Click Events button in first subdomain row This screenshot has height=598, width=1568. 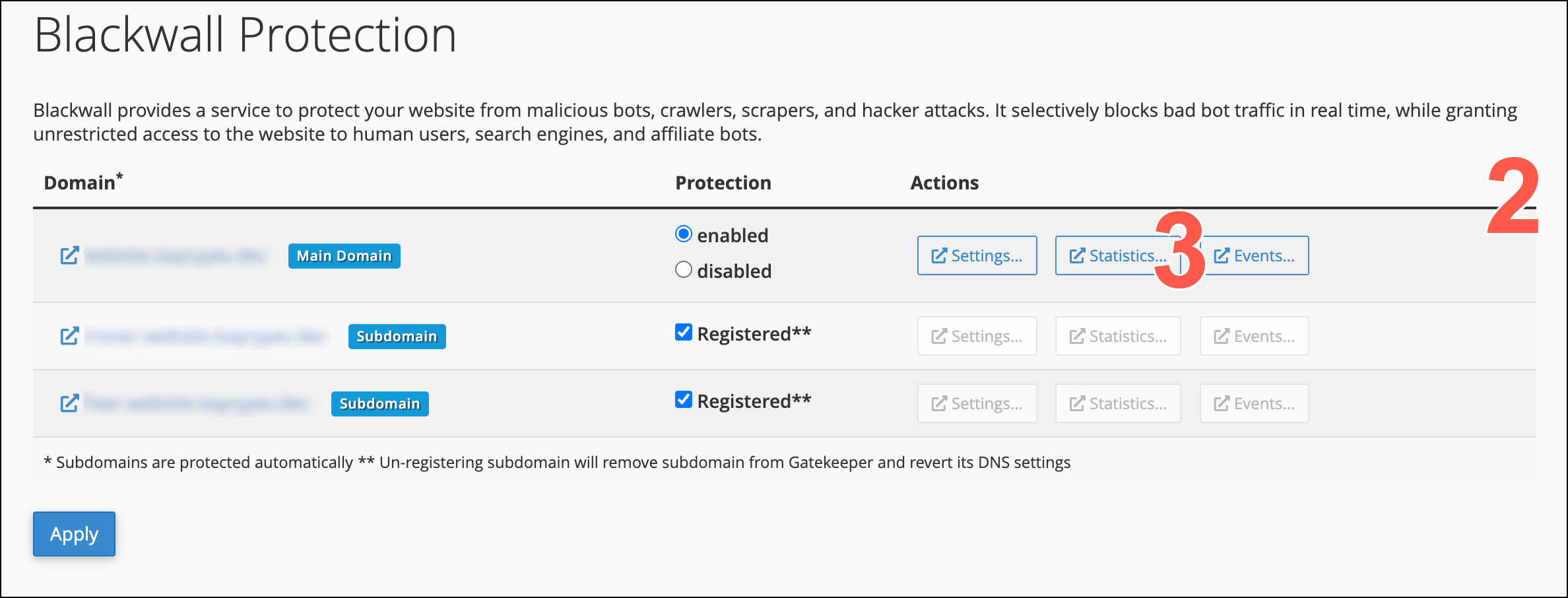point(1254,336)
